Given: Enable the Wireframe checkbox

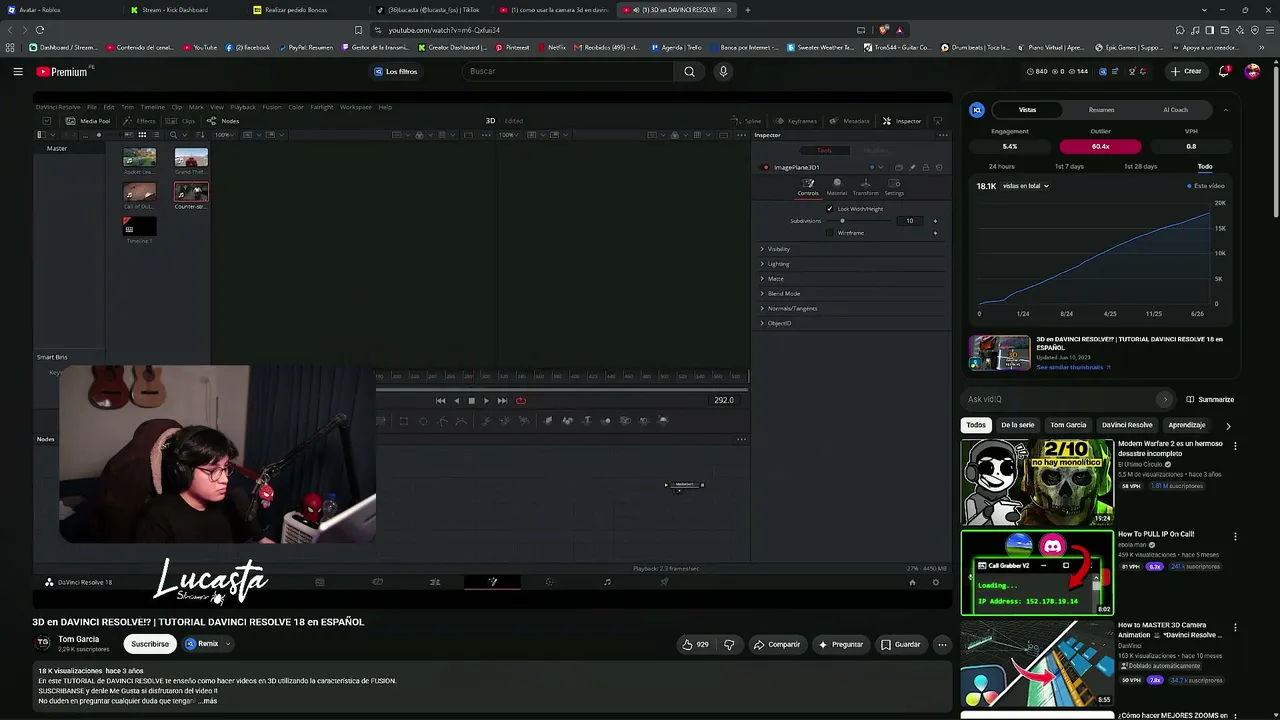Looking at the screenshot, I should 829,233.
